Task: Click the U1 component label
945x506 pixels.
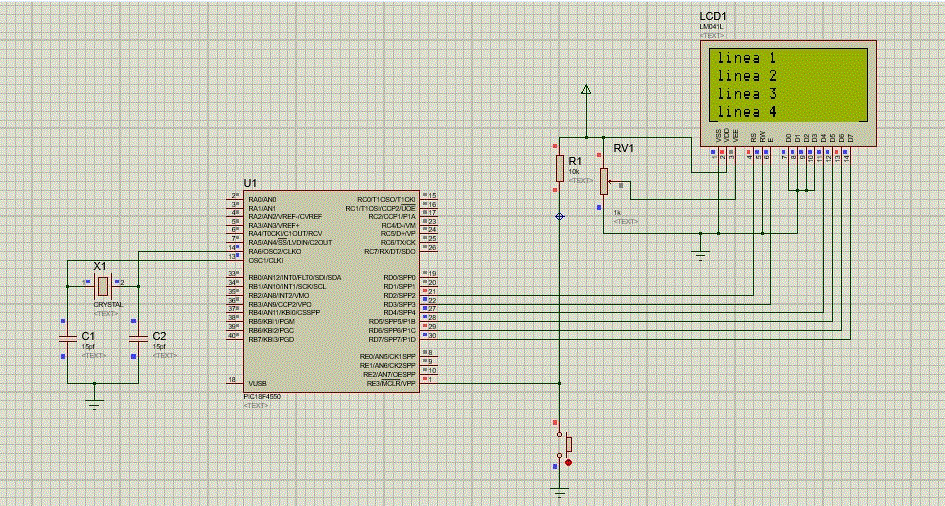Action: [250, 183]
